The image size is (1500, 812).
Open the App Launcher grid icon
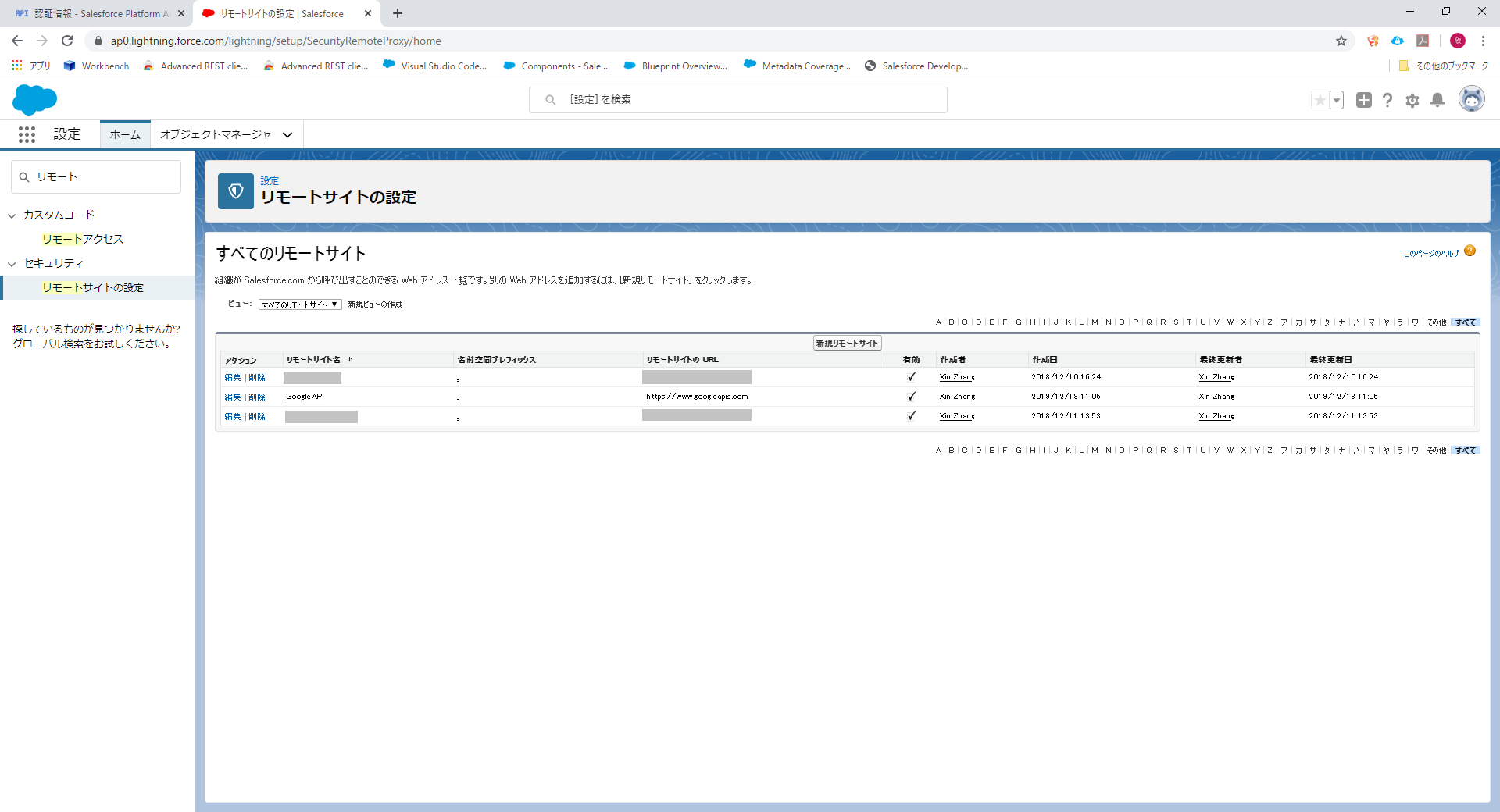pyautogui.click(x=27, y=135)
